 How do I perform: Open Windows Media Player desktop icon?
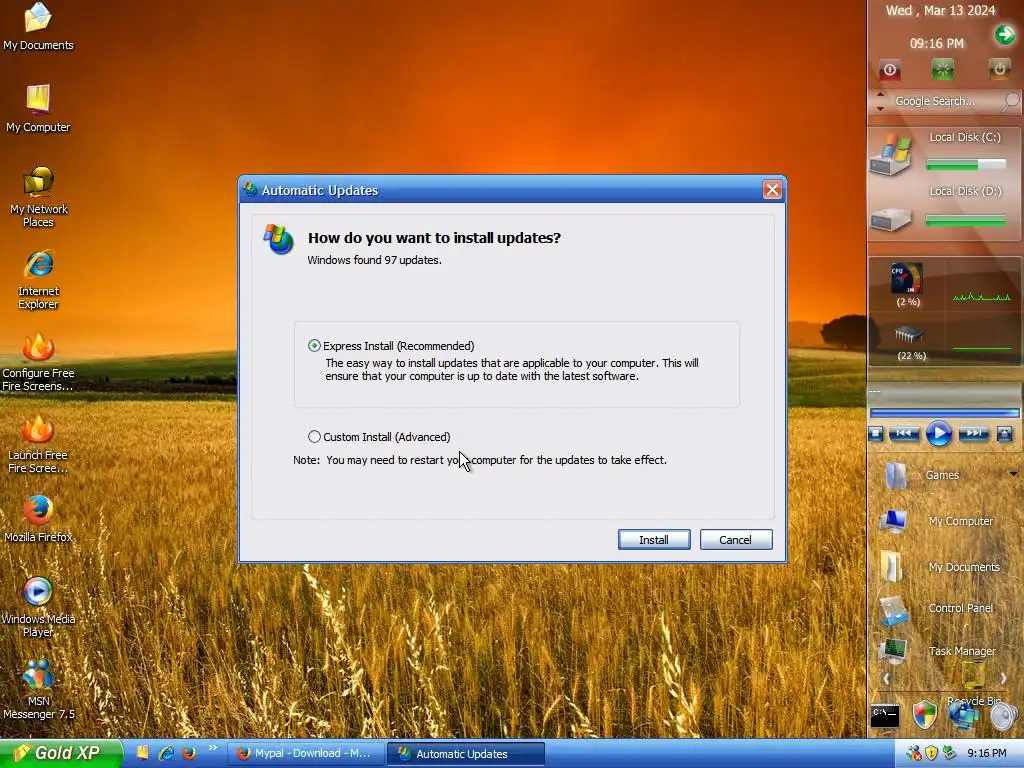coord(38,607)
